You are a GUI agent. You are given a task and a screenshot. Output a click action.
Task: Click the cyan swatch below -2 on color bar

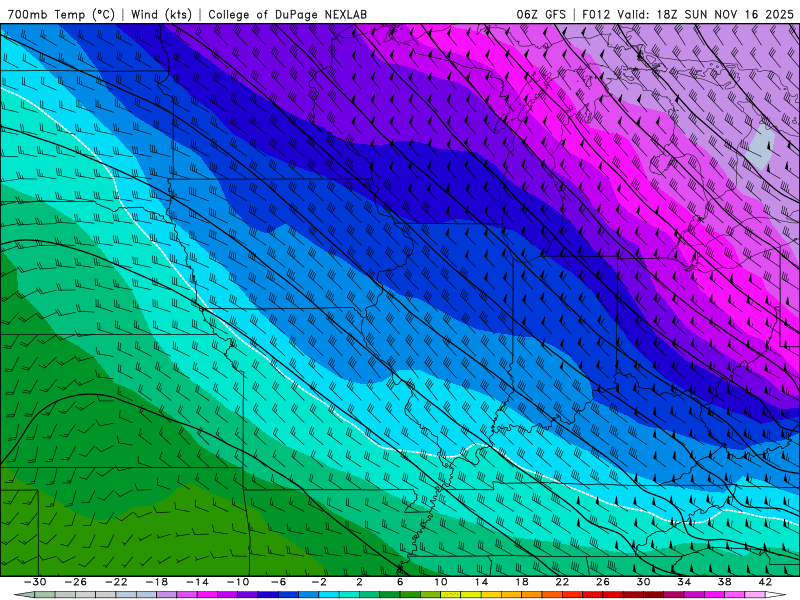point(329,595)
